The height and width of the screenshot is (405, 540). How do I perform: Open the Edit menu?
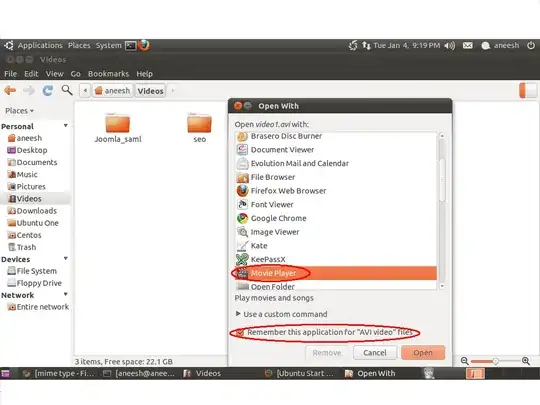31,74
